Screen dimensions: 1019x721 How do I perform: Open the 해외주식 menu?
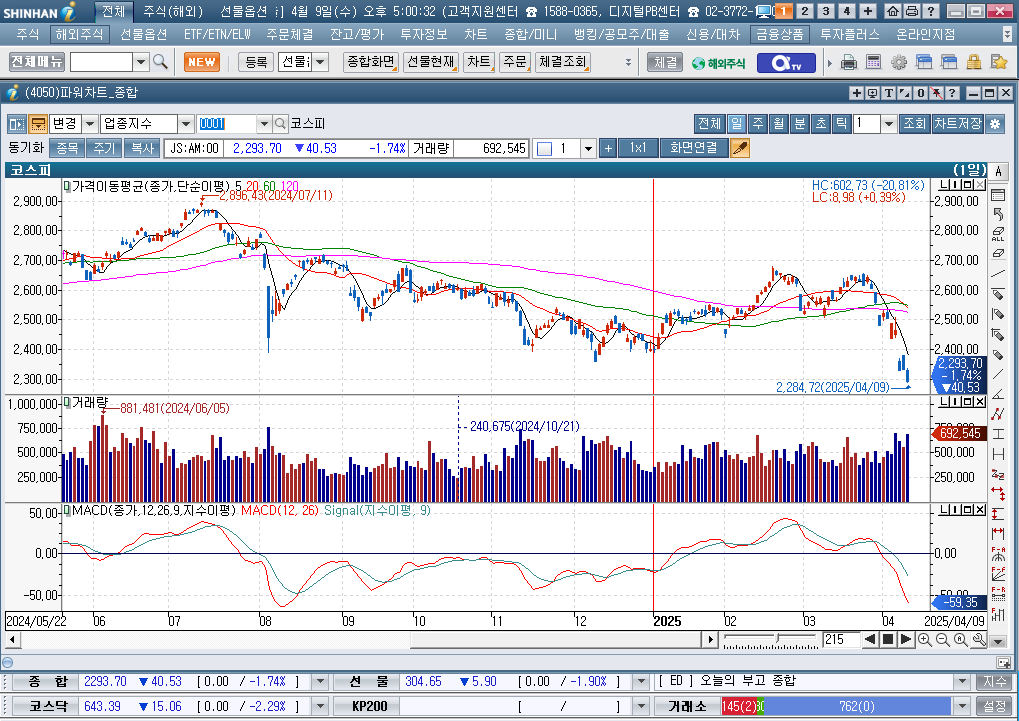point(79,34)
